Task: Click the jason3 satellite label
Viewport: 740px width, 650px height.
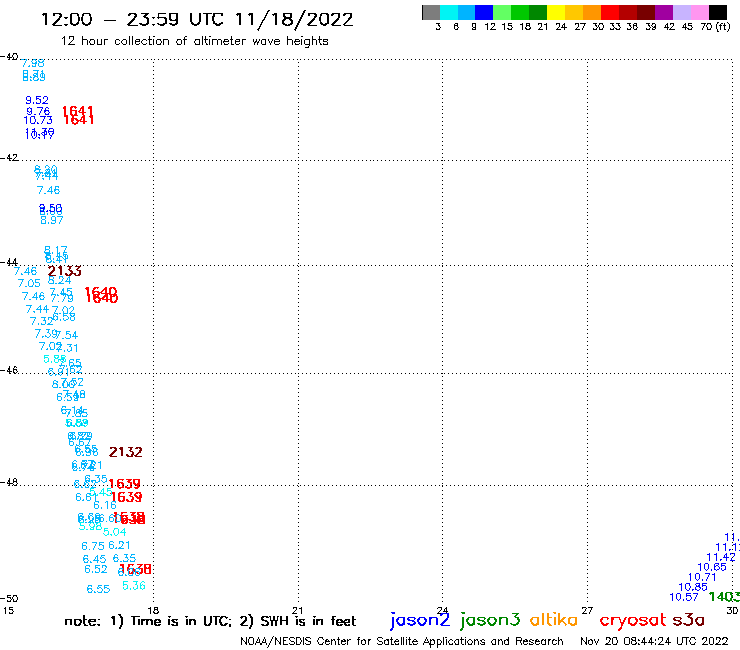Action: tap(490, 620)
